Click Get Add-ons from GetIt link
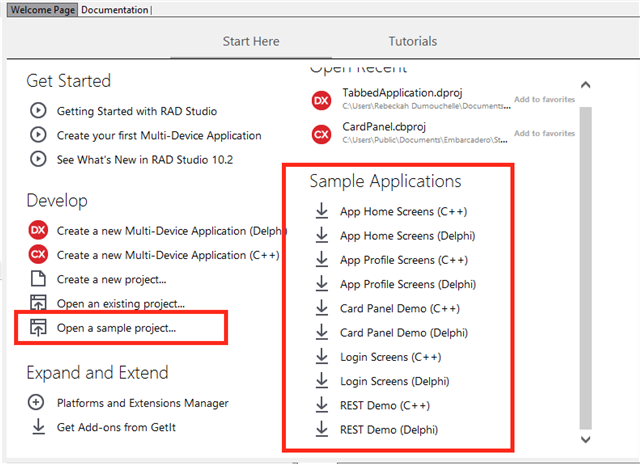This screenshot has height=464, width=640. pos(116,427)
